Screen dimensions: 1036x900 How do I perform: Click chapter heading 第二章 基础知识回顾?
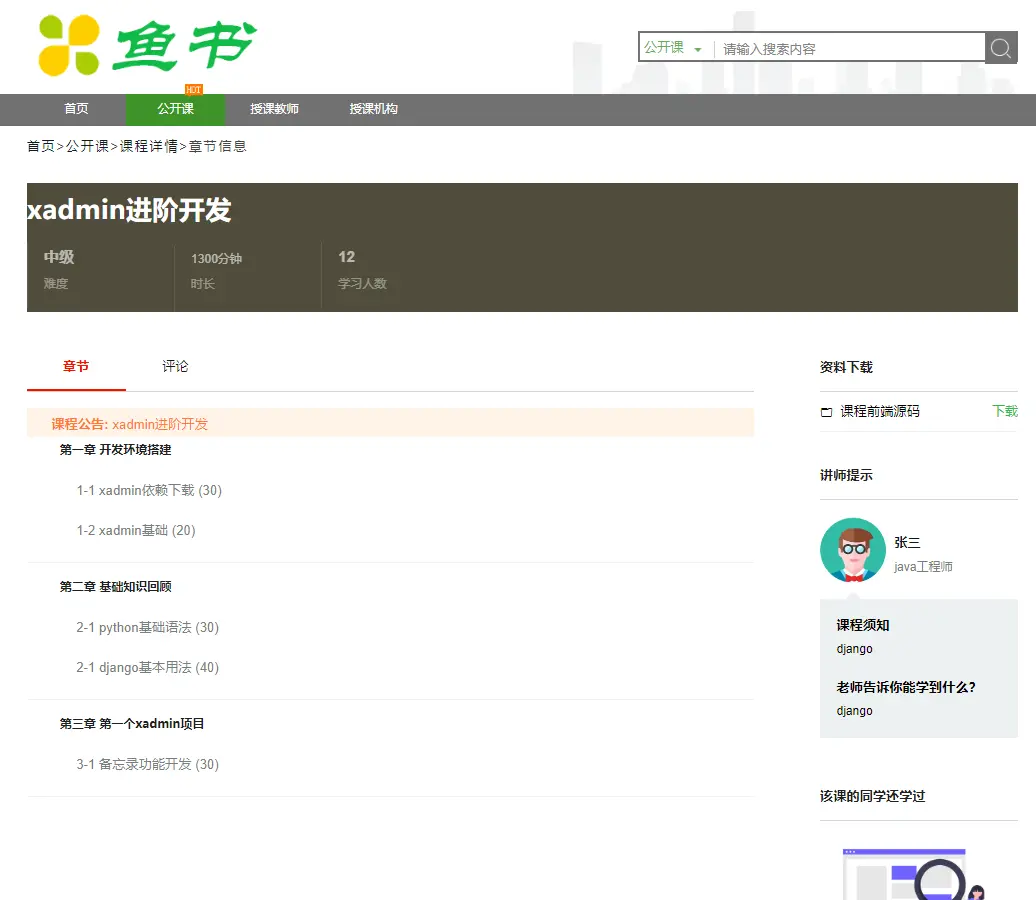click(x=116, y=587)
